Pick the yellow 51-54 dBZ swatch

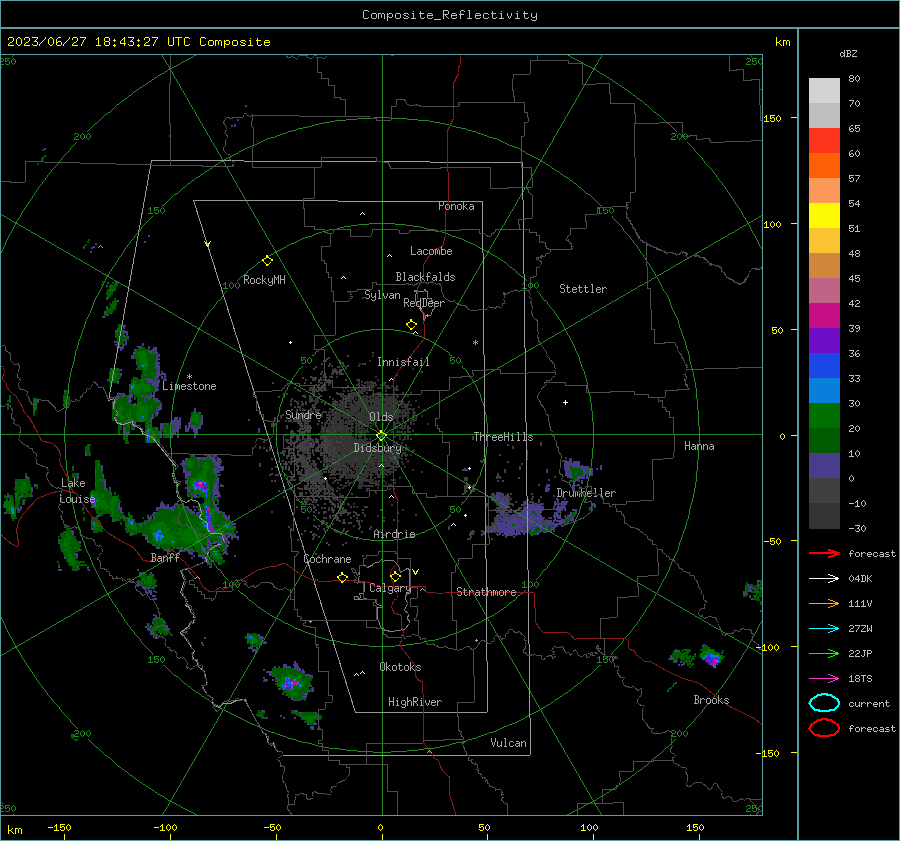(x=824, y=215)
